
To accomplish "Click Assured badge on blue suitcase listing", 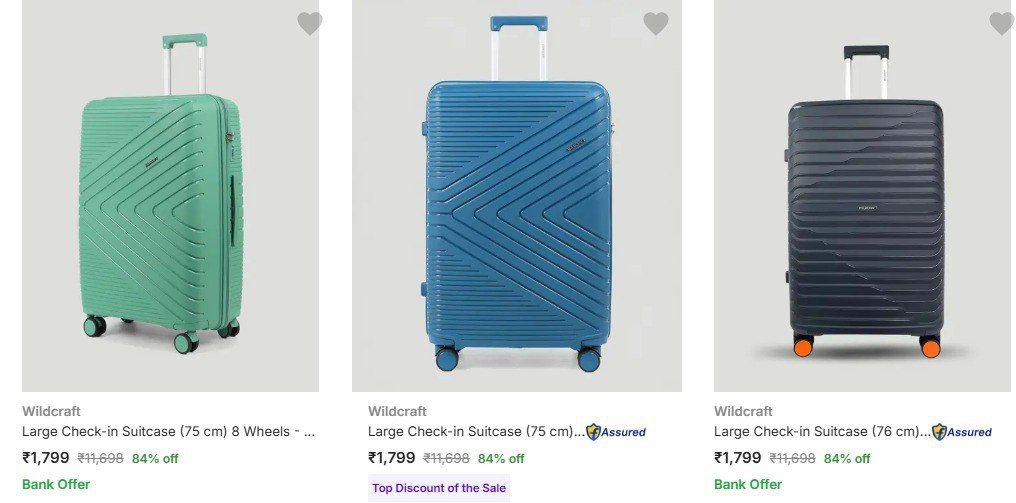I will coord(616,432).
